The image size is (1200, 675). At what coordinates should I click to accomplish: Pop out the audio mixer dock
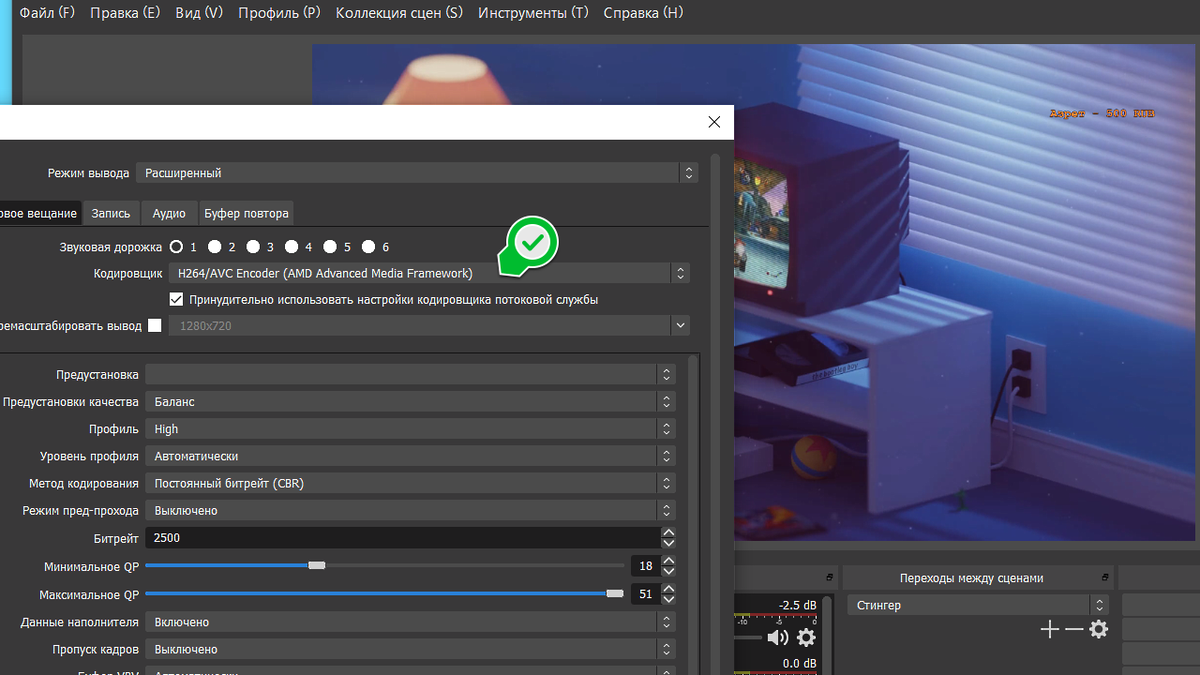[x=829, y=578]
